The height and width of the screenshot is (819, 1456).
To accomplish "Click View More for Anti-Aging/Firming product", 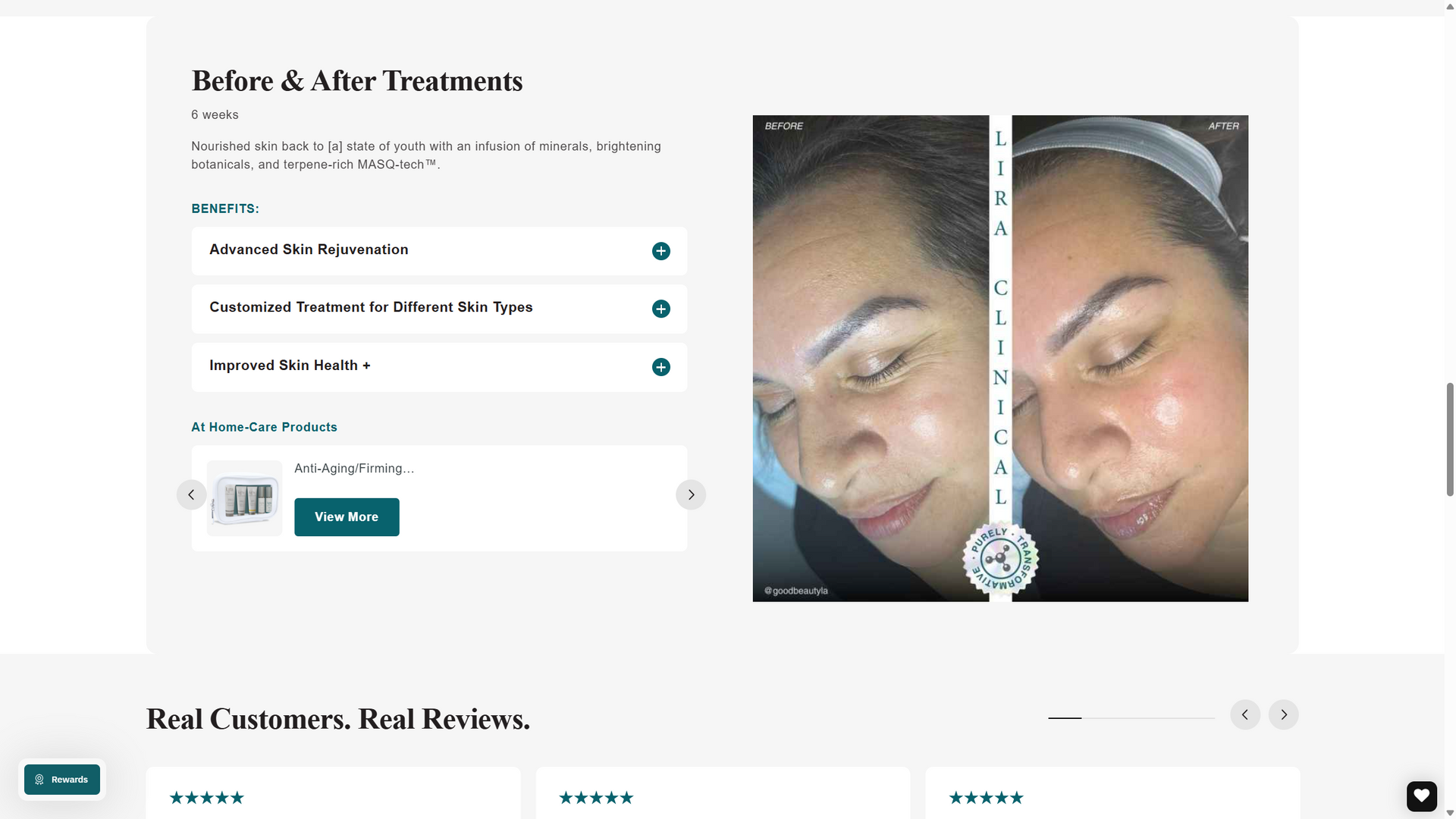I will [x=347, y=517].
